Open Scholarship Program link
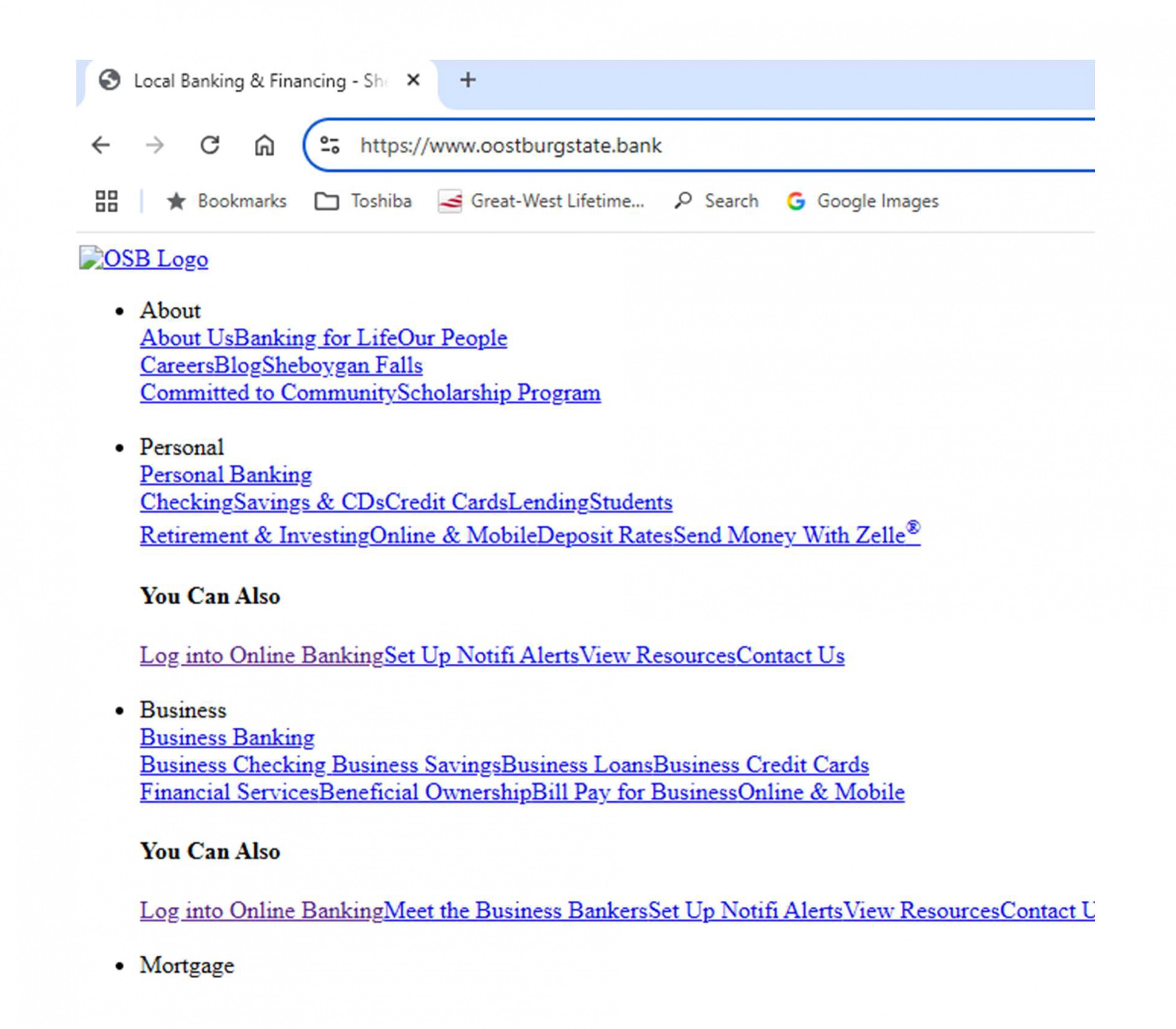This screenshot has height=1029, width=1176. pyautogui.click(x=499, y=393)
